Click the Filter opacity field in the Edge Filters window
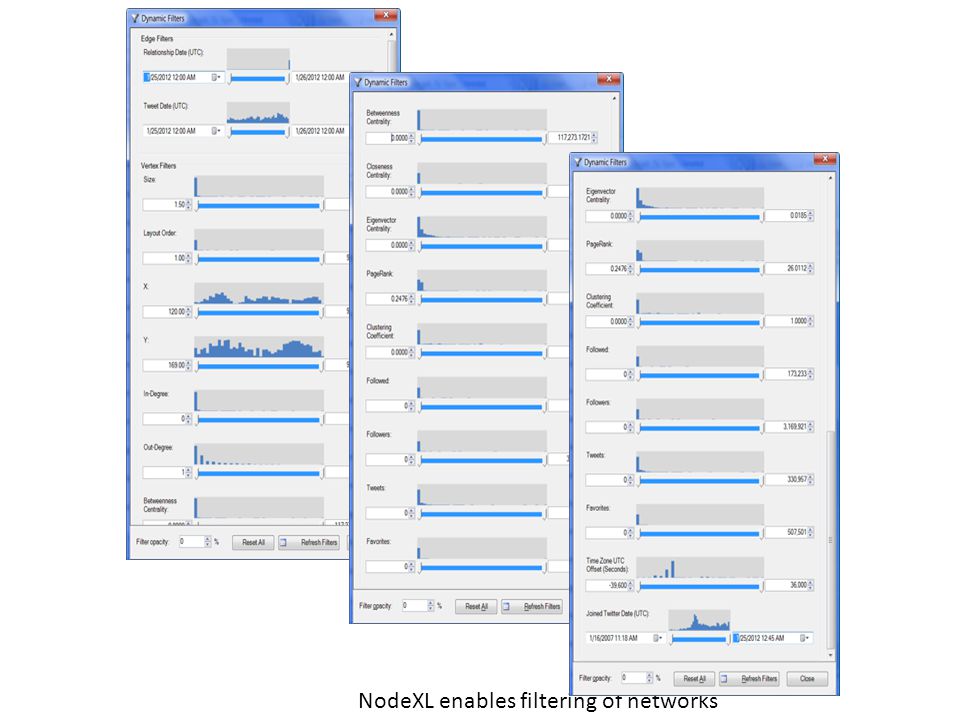This screenshot has height=720, width=960. pos(191,541)
